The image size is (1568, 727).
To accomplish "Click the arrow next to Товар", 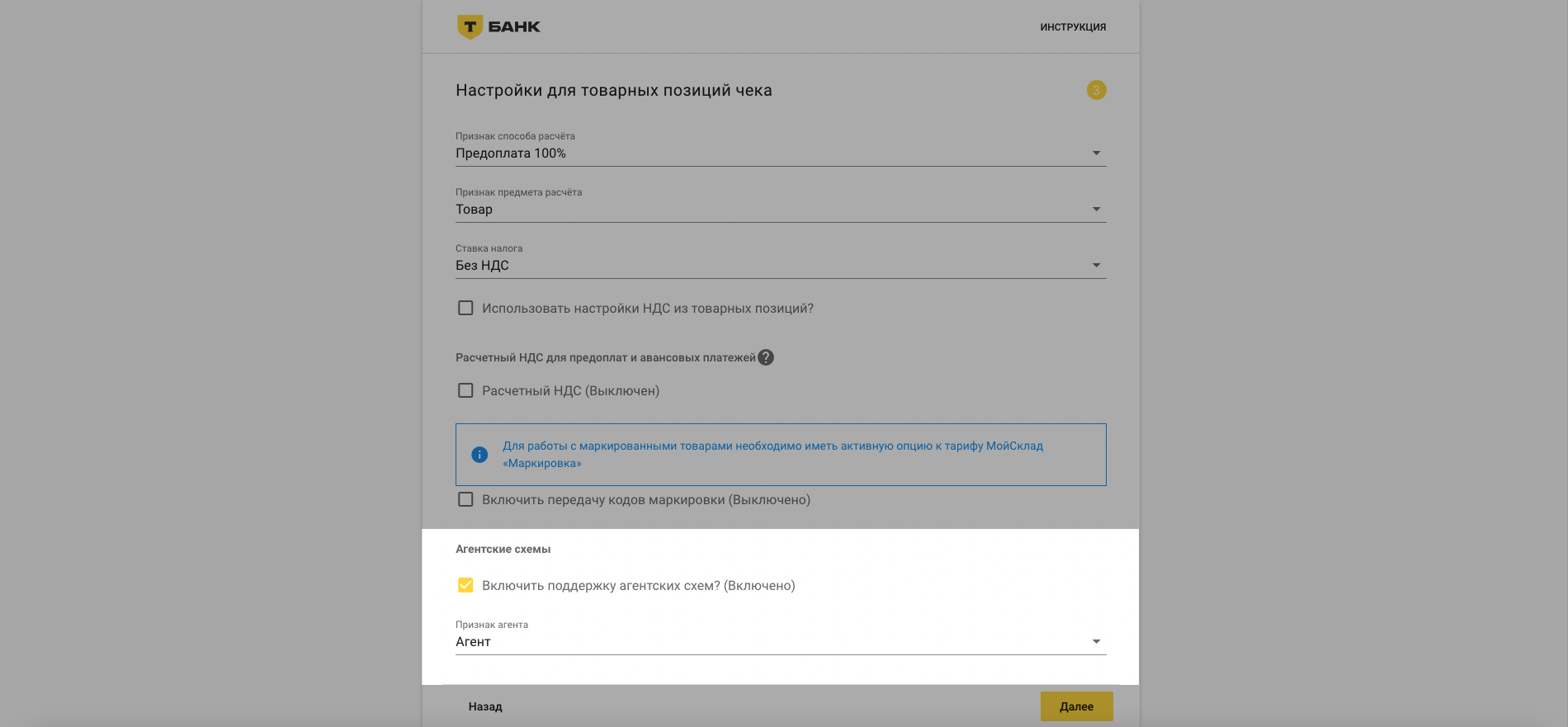I will coord(1096,210).
